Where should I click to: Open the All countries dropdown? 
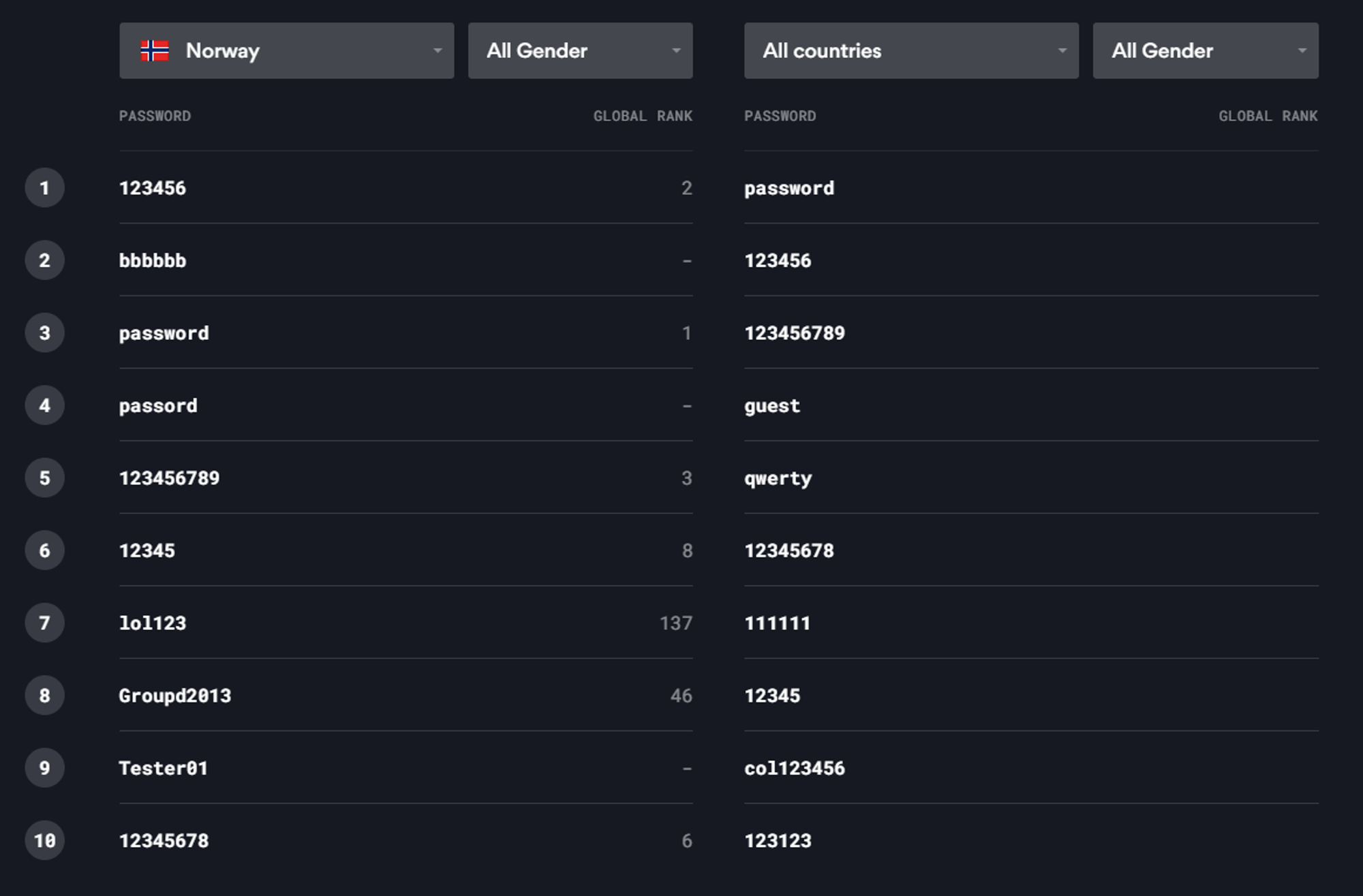point(911,50)
